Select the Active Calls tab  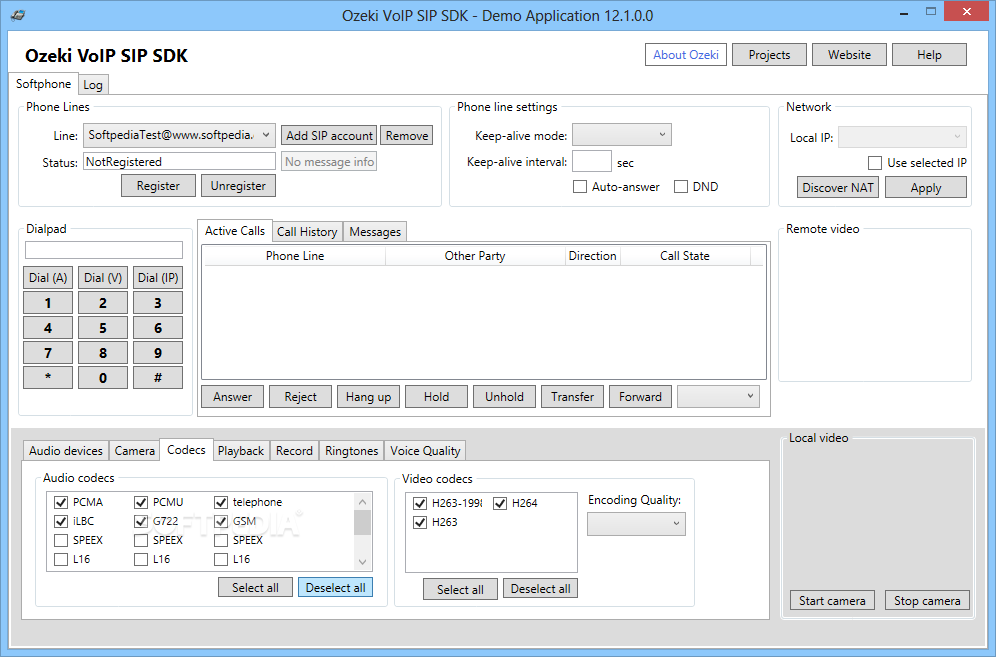(235, 231)
